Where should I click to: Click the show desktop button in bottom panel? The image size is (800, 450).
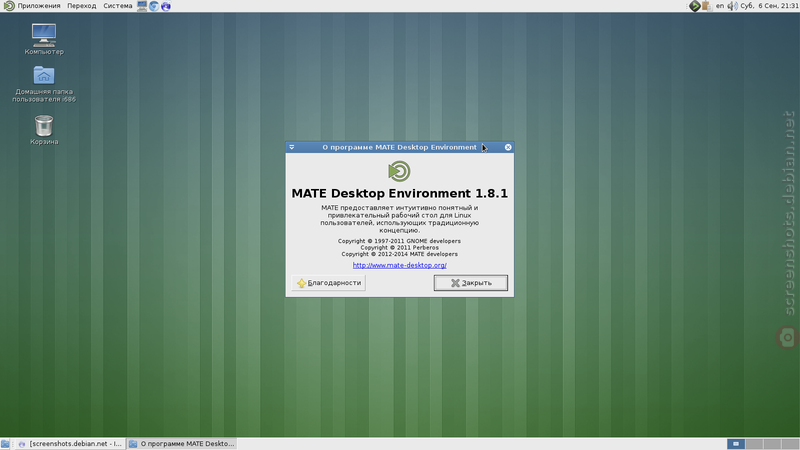tap(5, 444)
